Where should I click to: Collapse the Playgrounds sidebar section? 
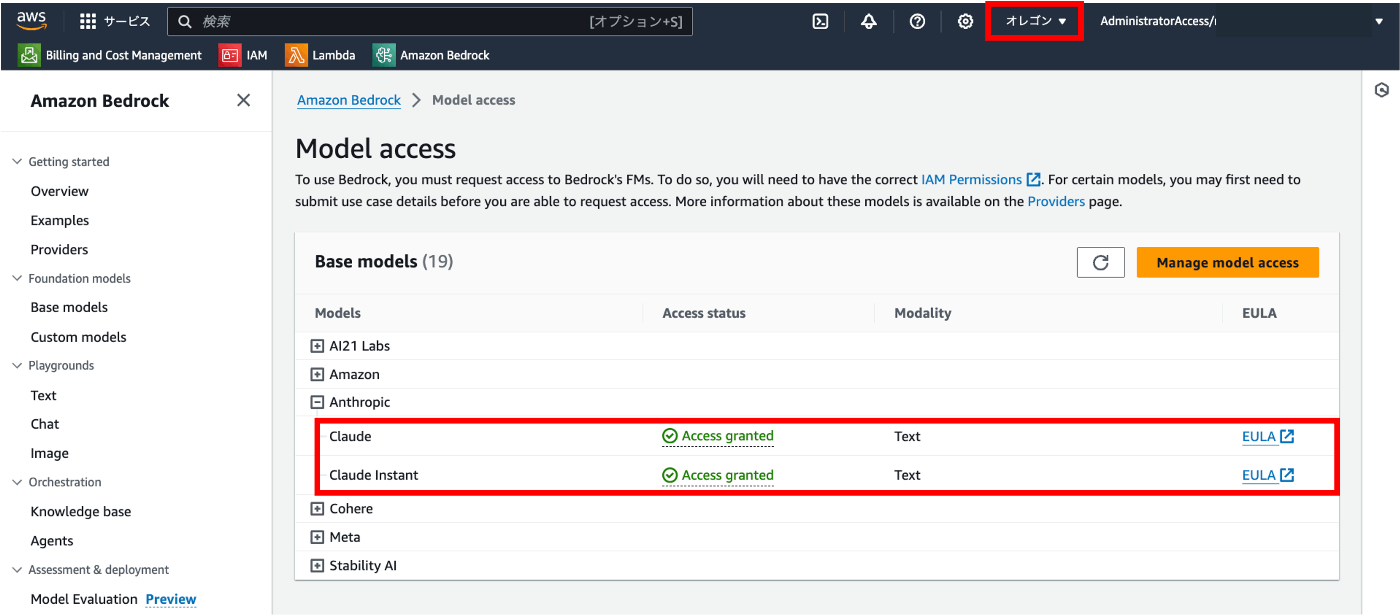(17, 365)
